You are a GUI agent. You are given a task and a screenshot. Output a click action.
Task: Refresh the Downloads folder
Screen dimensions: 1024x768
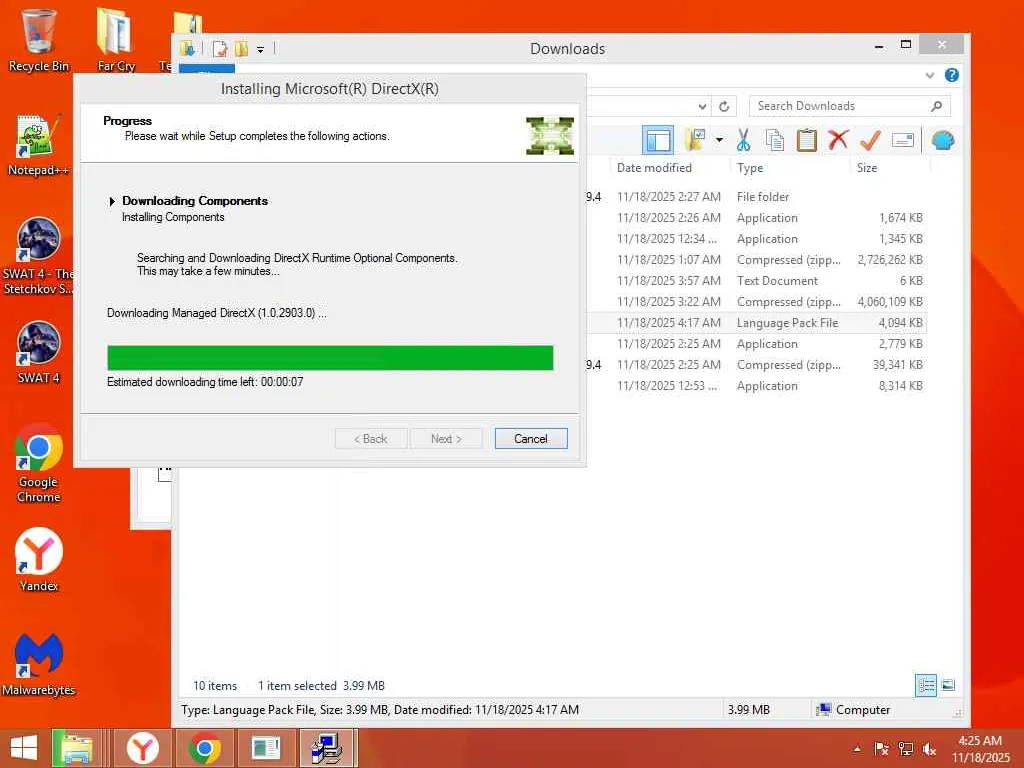pos(724,106)
